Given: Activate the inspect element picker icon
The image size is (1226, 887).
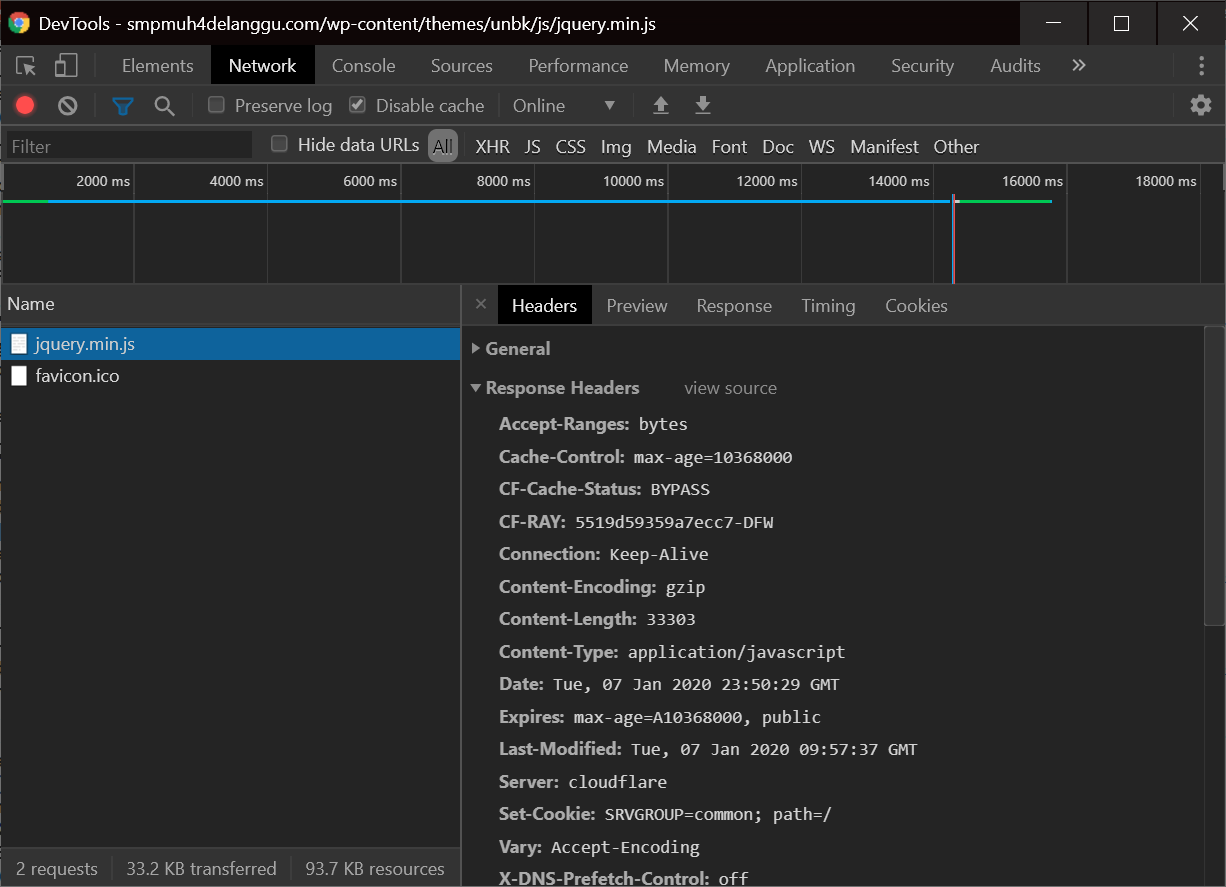Looking at the screenshot, I should point(26,66).
